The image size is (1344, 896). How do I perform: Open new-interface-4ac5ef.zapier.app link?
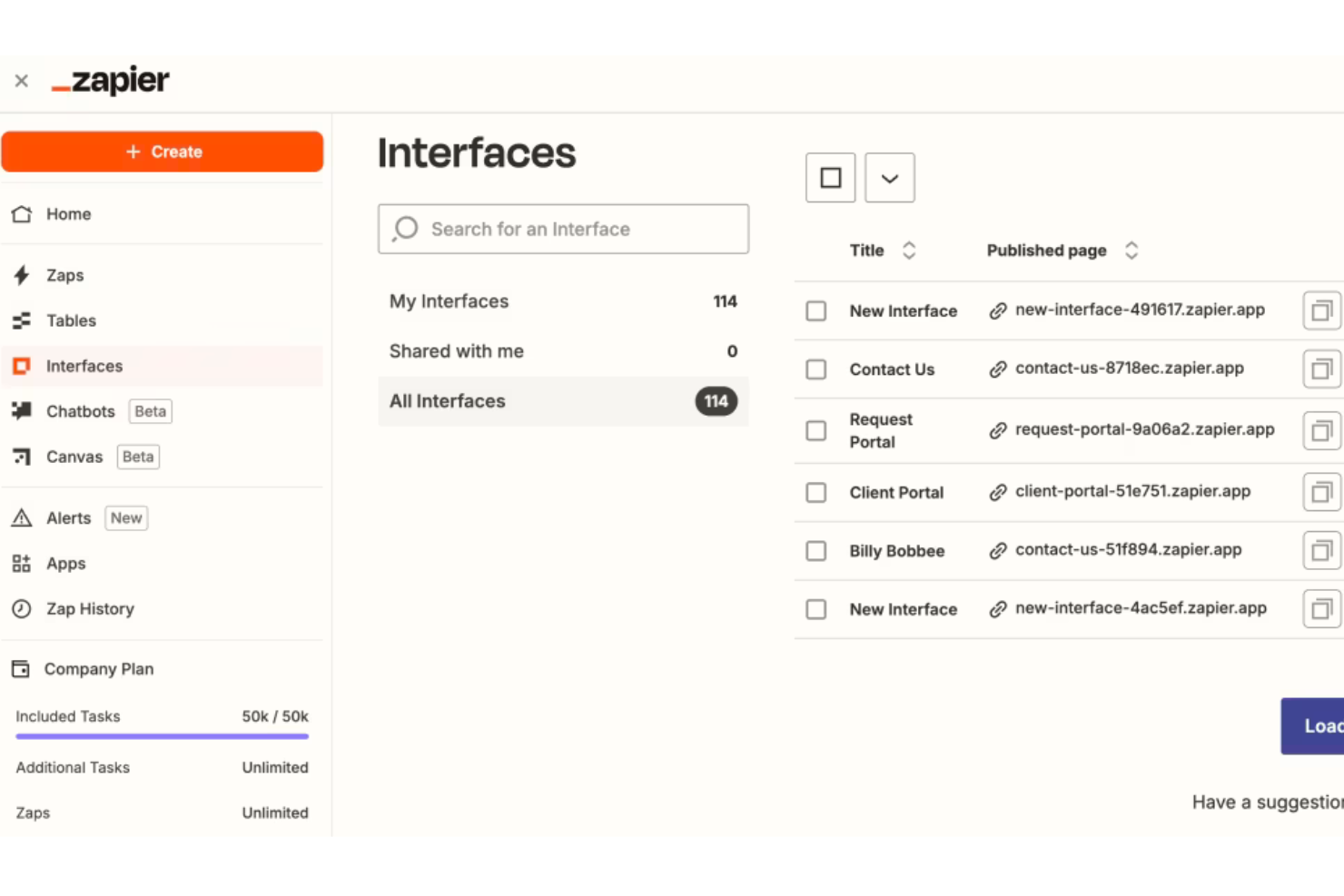(x=1141, y=608)
